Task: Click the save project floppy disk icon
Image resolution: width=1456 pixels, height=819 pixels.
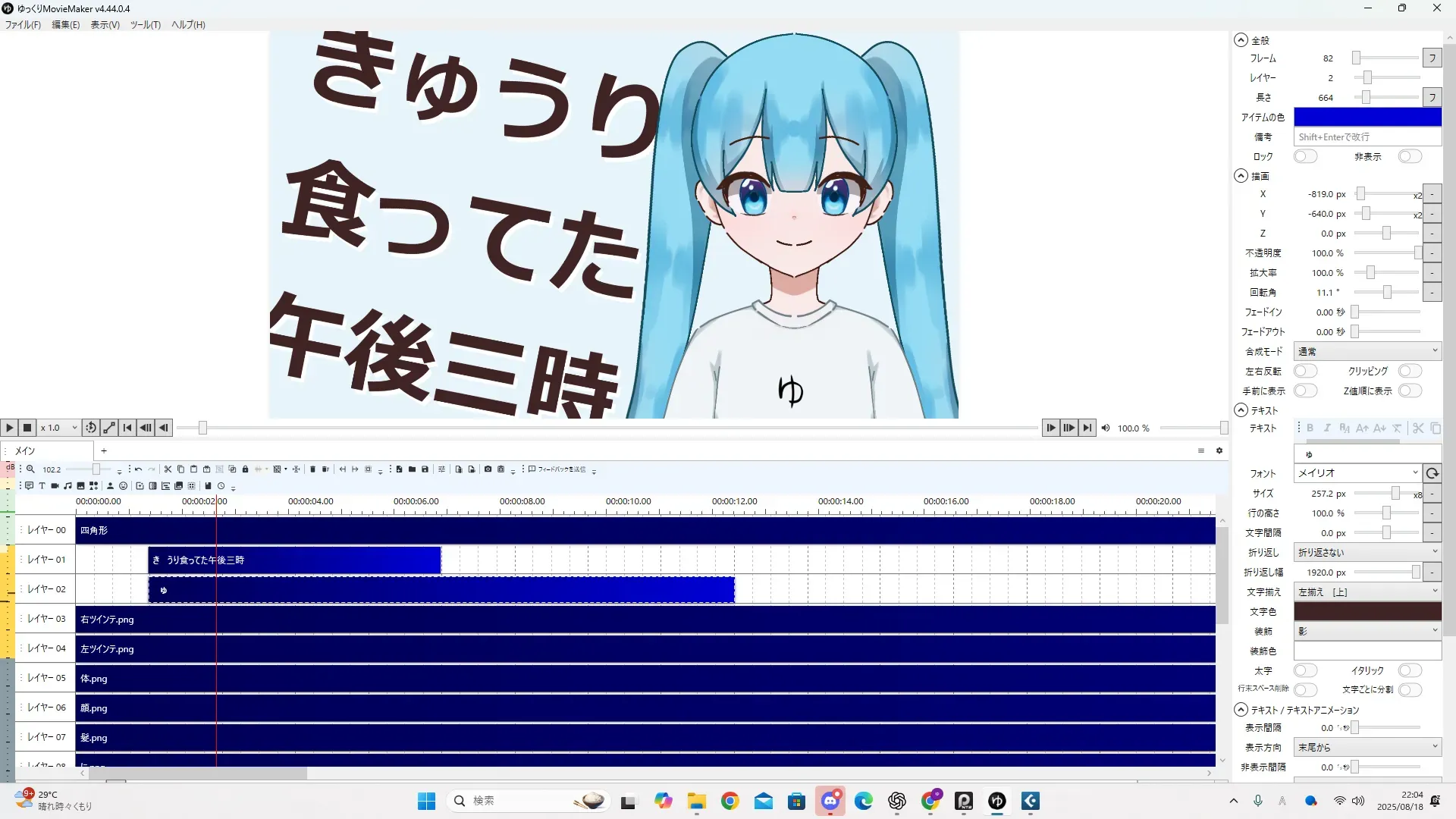Action: pos(425,469)
